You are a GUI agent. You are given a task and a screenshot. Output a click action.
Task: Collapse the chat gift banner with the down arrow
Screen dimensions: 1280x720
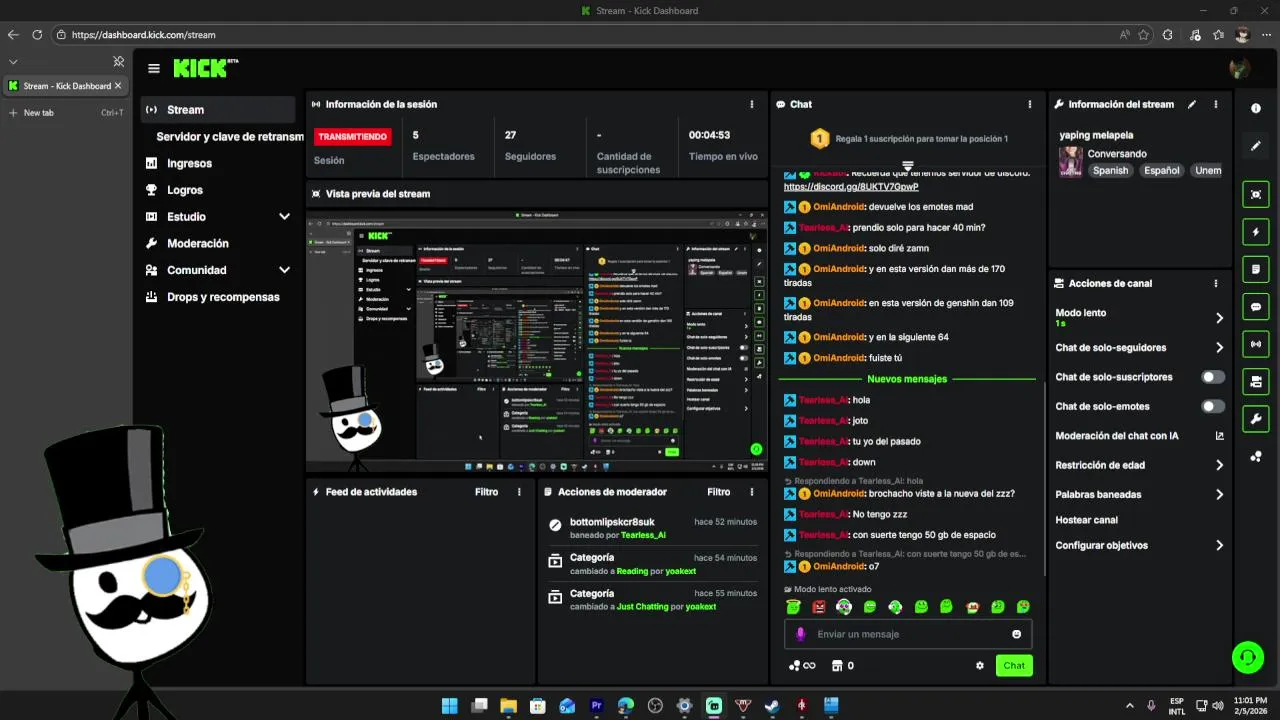tap(908, 165)
